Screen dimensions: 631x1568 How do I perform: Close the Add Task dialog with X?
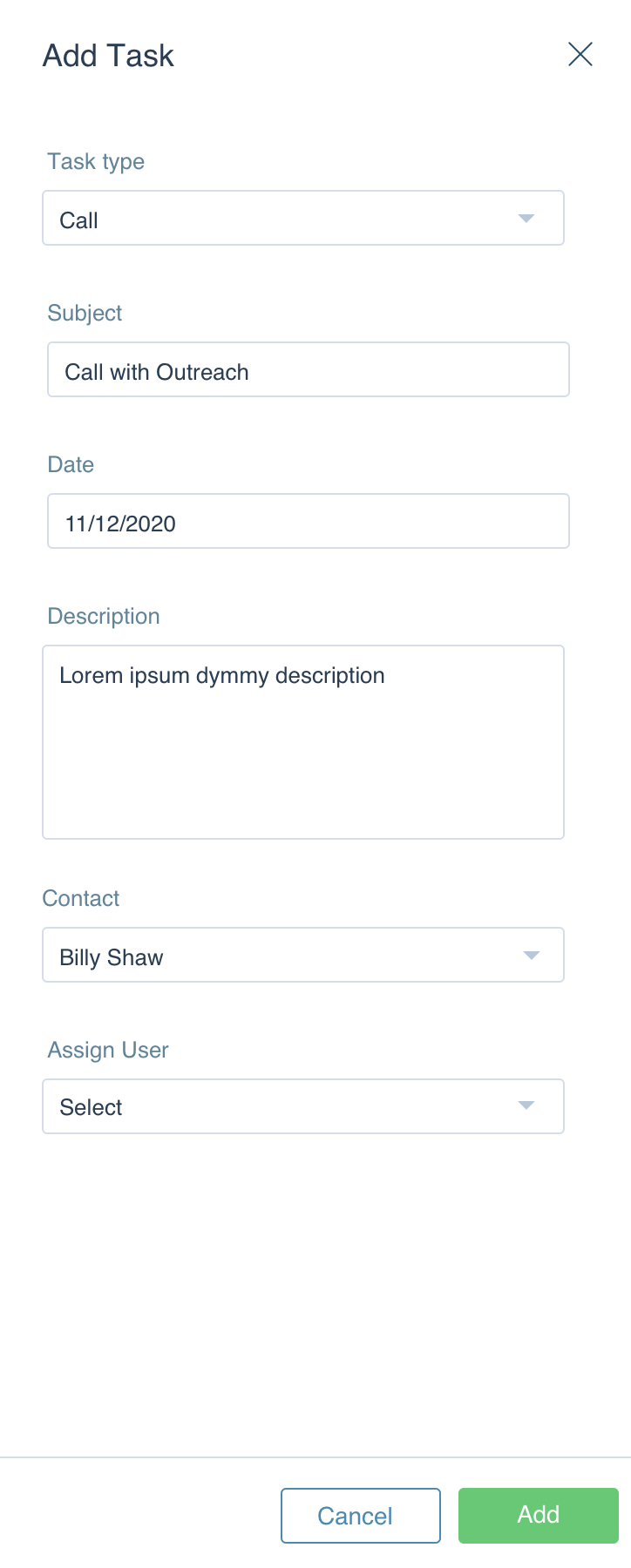tap(580, 54)
